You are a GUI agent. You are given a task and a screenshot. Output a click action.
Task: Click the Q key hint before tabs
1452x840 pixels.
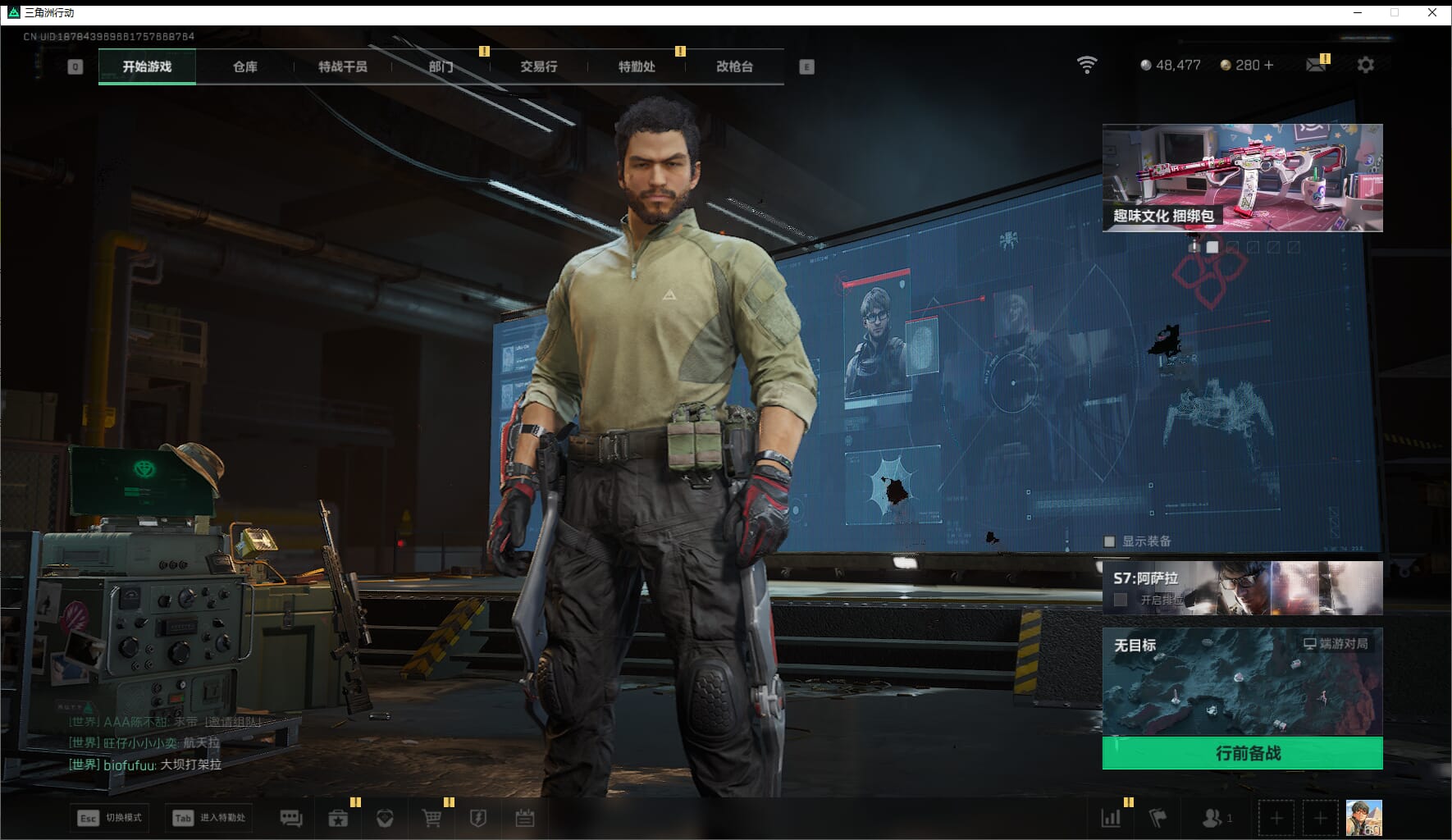pyautogui.click(x=75, y=66)
